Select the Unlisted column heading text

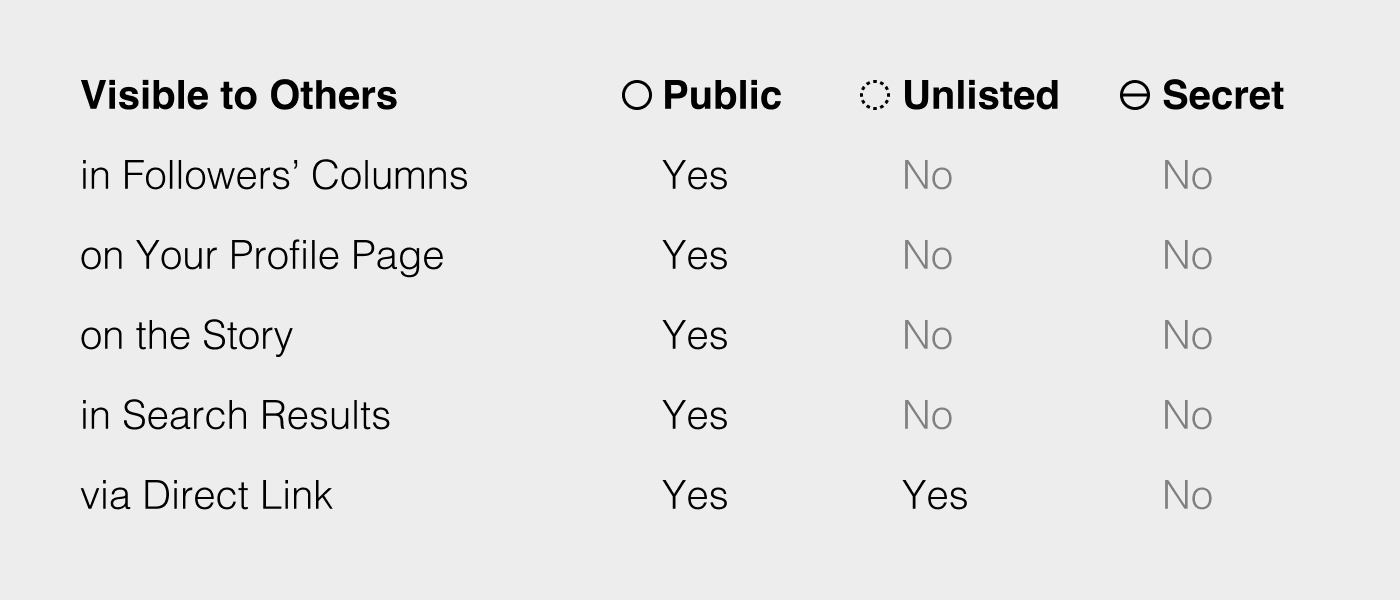[980, 96]
